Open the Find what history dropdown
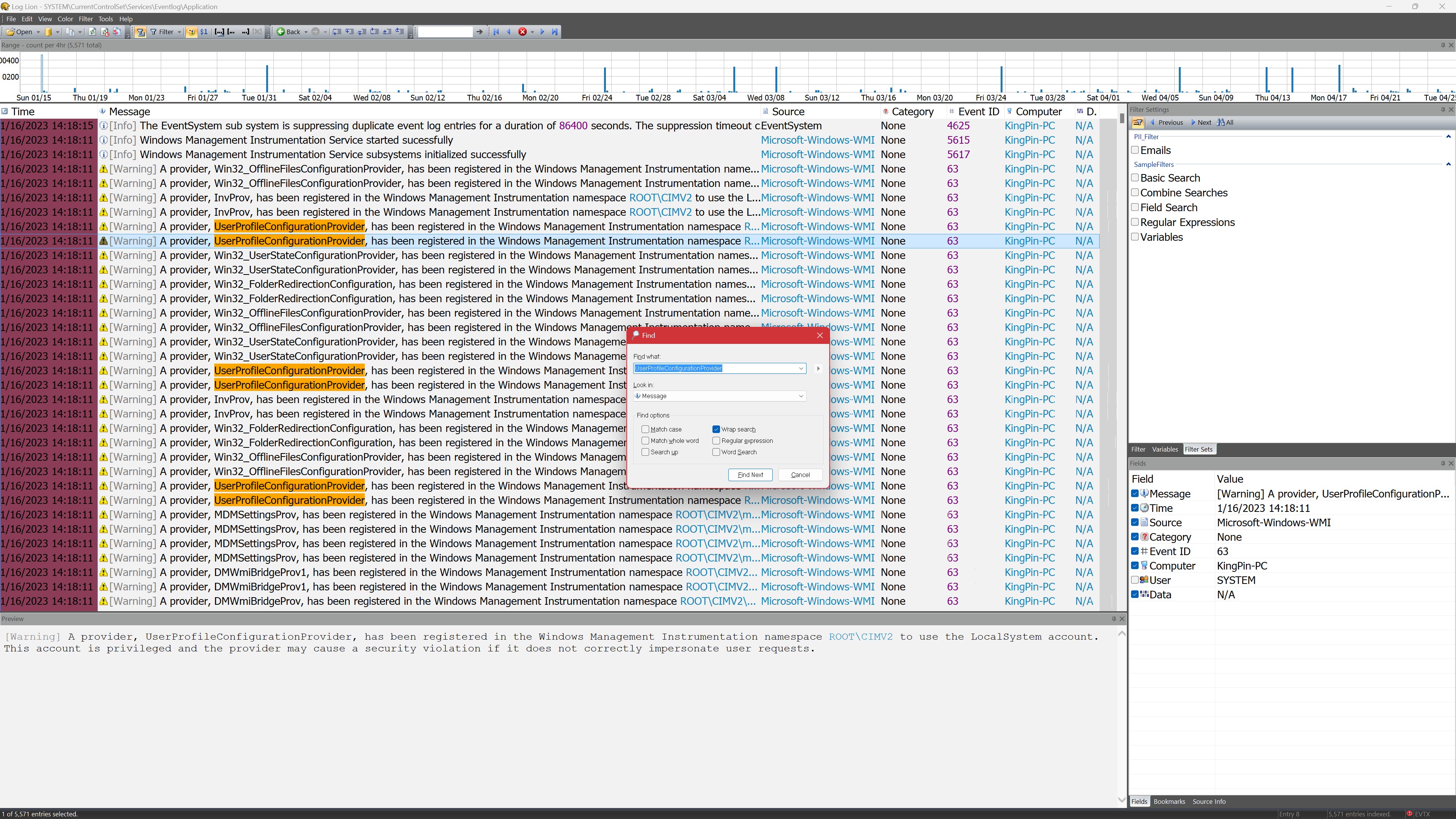1456x819 pixels. tap(801, 369)
